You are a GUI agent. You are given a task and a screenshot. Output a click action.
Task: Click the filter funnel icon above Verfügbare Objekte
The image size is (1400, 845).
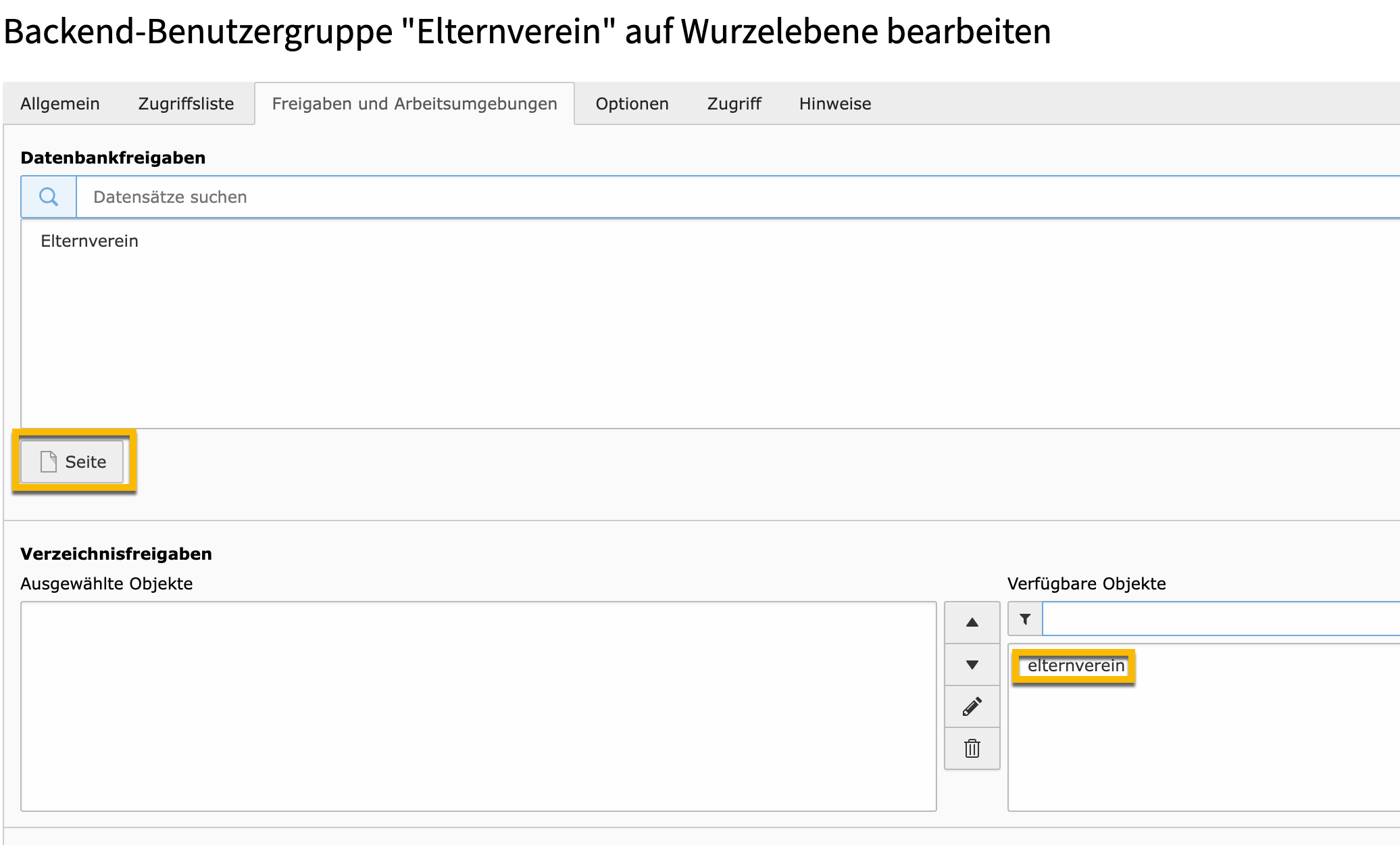1024,619
